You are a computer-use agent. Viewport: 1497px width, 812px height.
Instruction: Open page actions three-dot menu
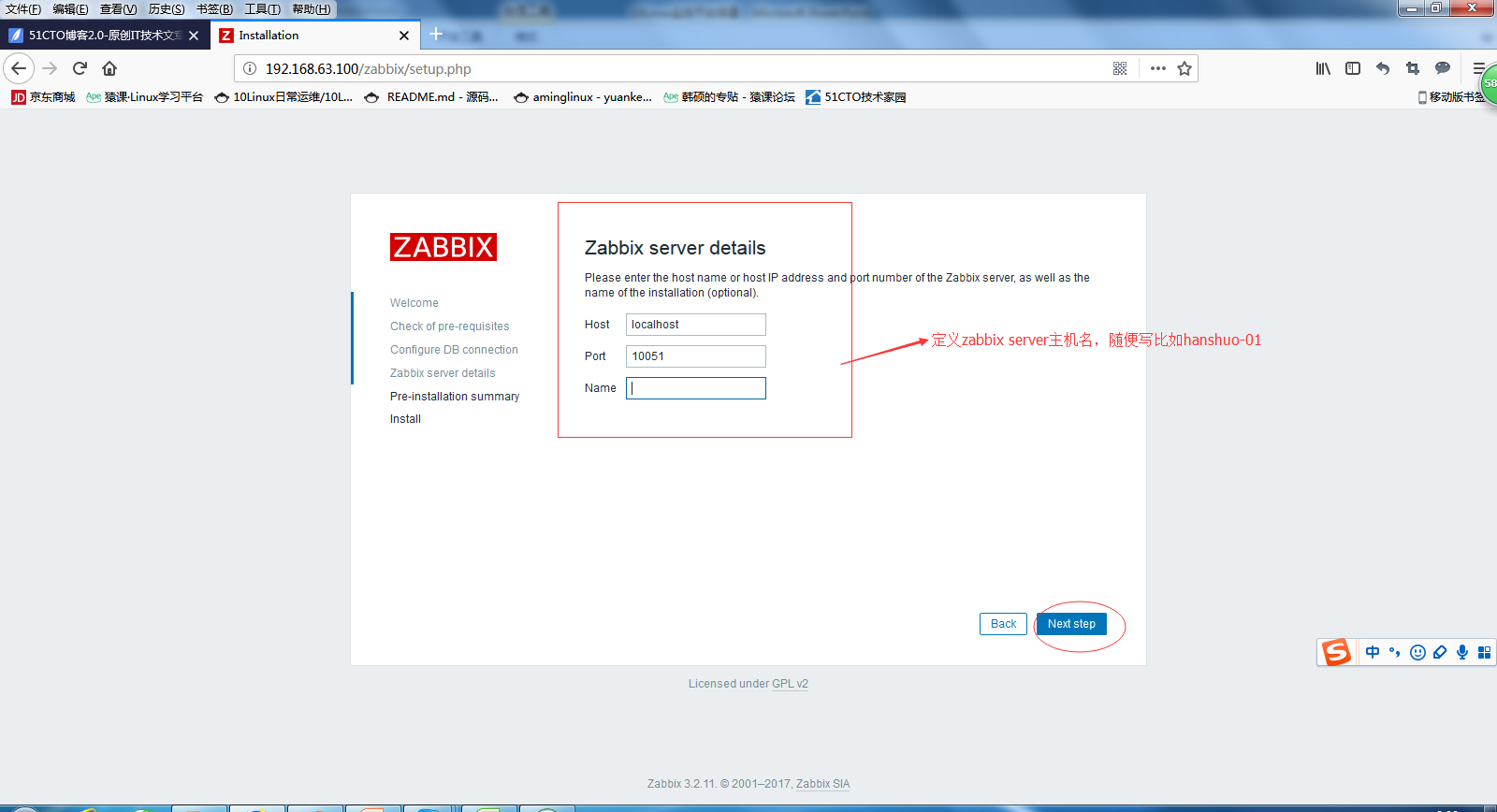pyautogui.click(x=1158, y=68)
